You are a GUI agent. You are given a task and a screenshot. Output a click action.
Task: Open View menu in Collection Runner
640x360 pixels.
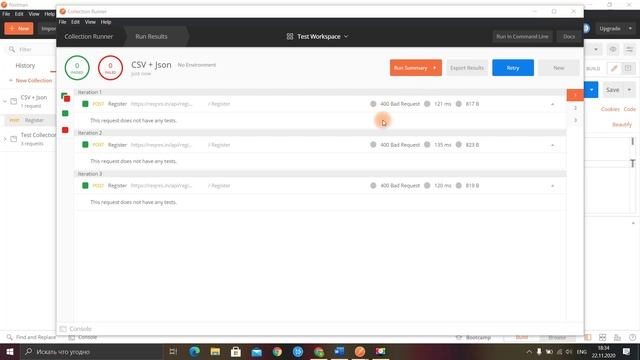coord(90,22)
